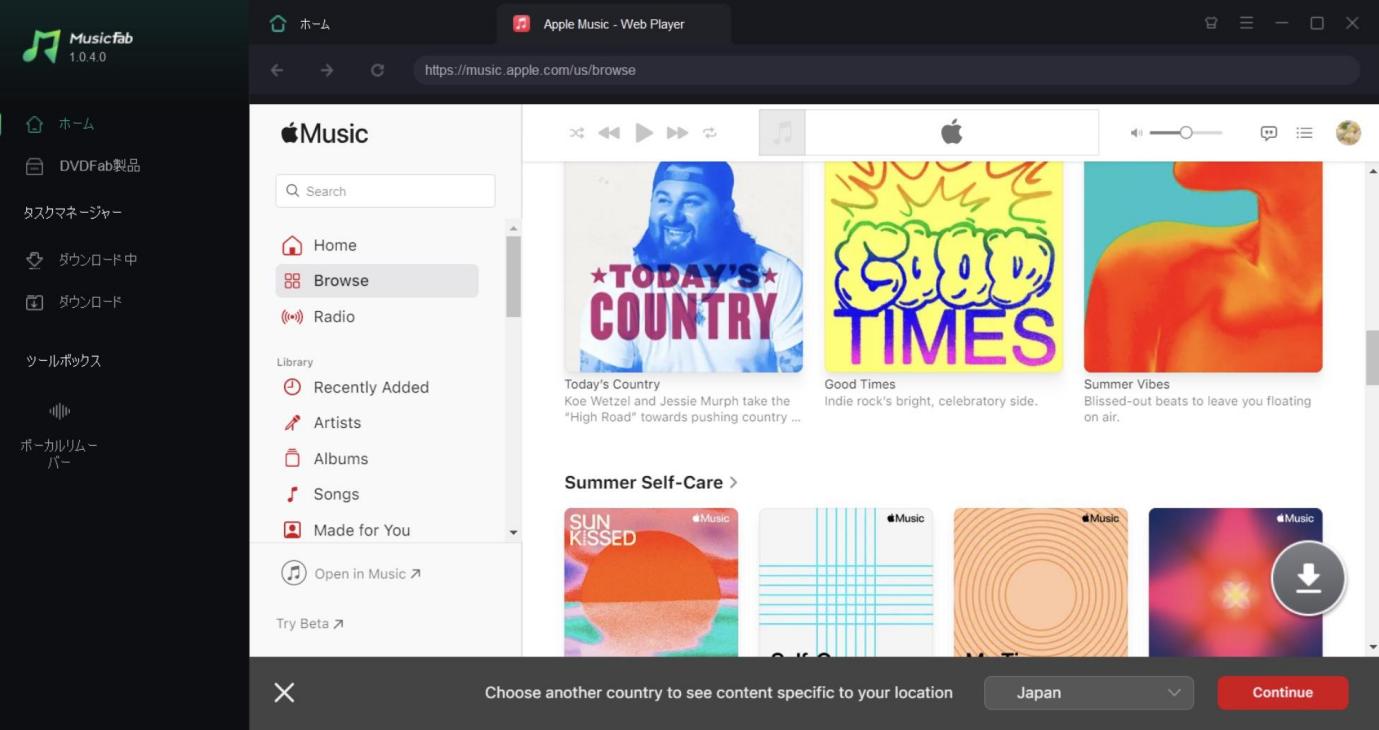
Task: Open DVDFab製品 in the sidebar
Action: (83, 166)
